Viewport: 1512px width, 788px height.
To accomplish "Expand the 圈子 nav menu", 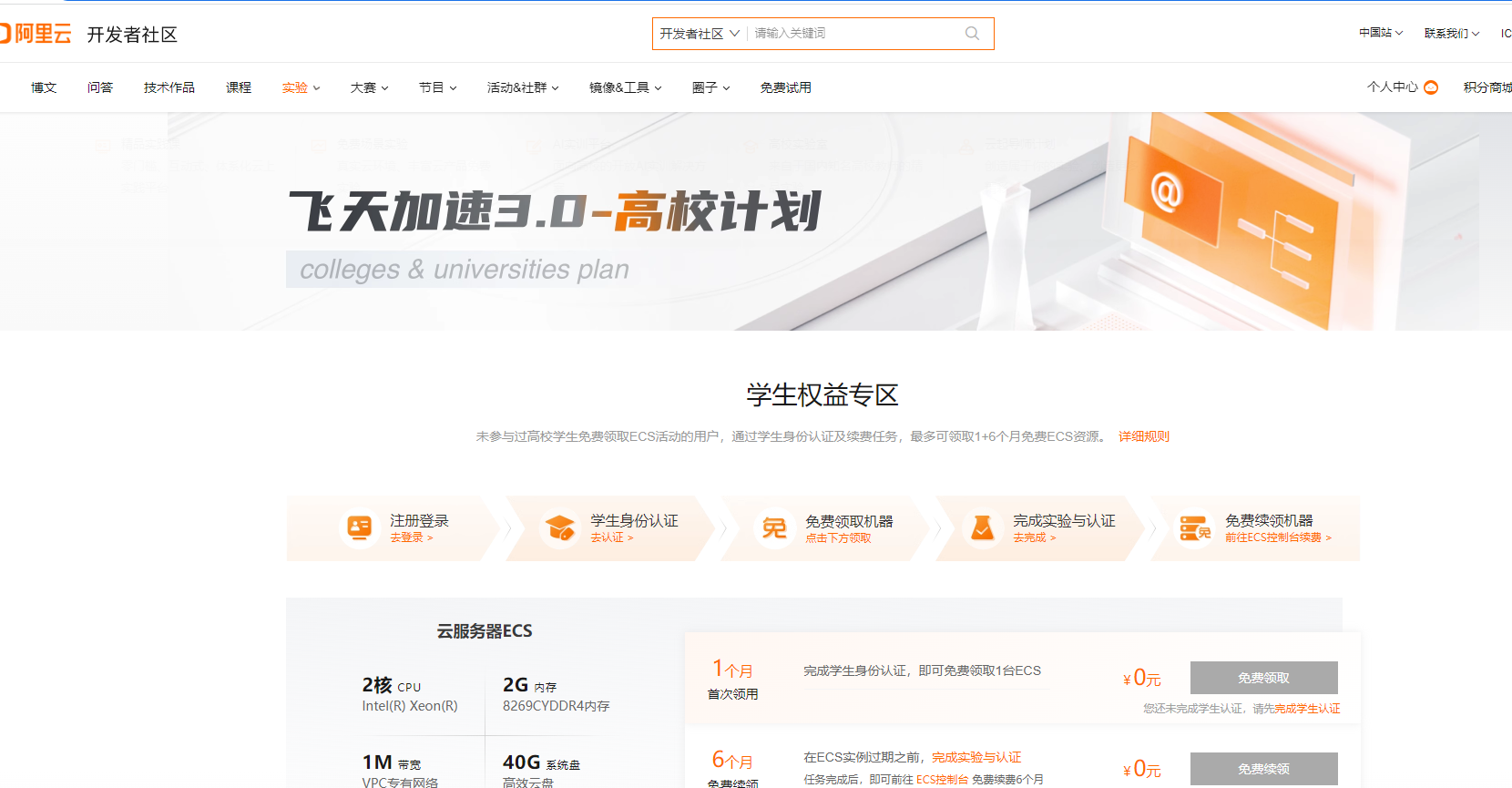I will click(x=711, y=87).
